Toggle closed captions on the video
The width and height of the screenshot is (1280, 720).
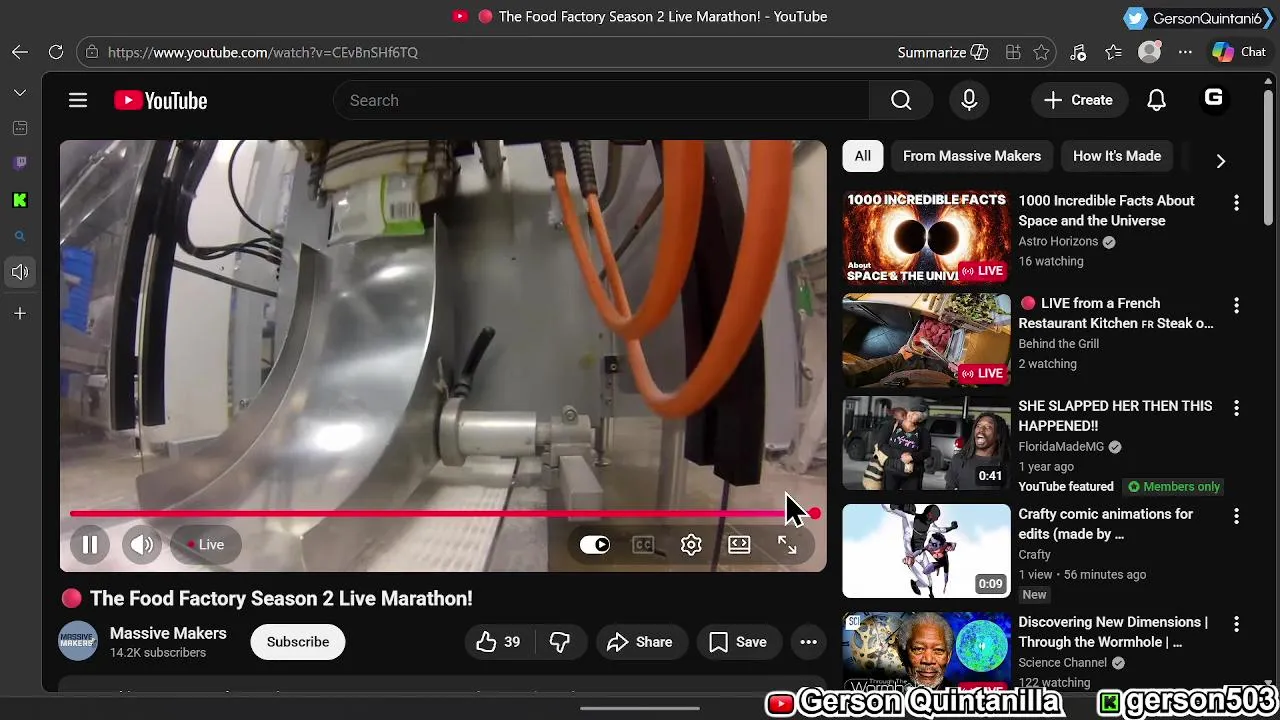[643, 544]
